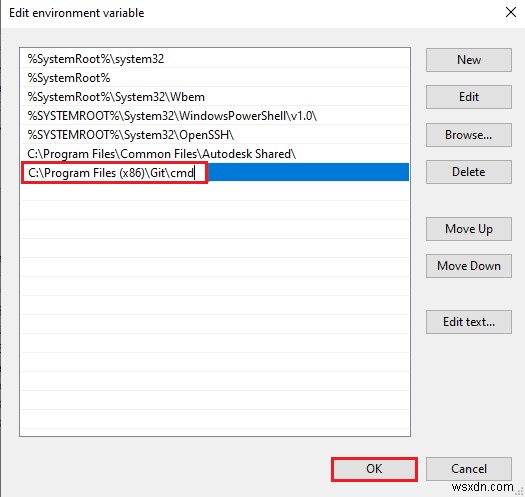Click the New button
This screenshot has width=525, height=497.
(x=468, y=60)
